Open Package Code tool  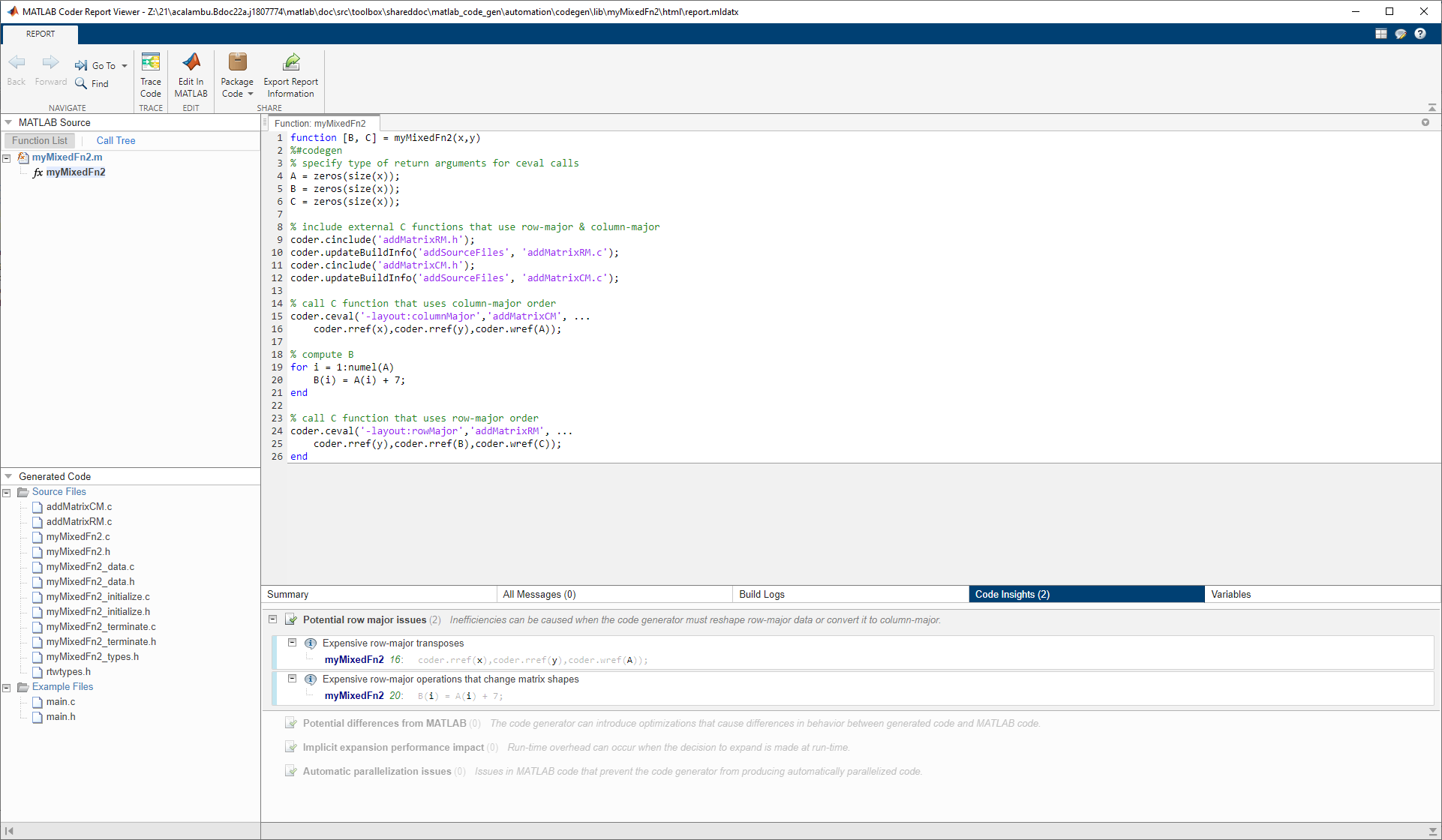(237, 63)
